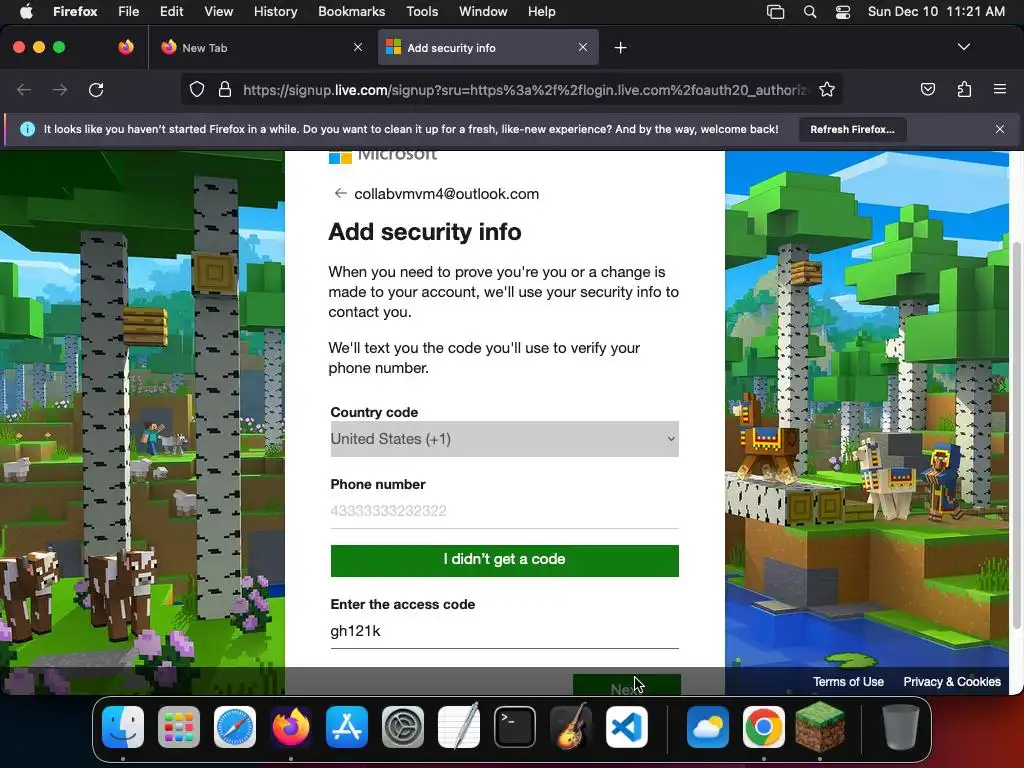Open the Firefox hamburger application menu
The image size is (1024, 768).
tap(999, 89)
